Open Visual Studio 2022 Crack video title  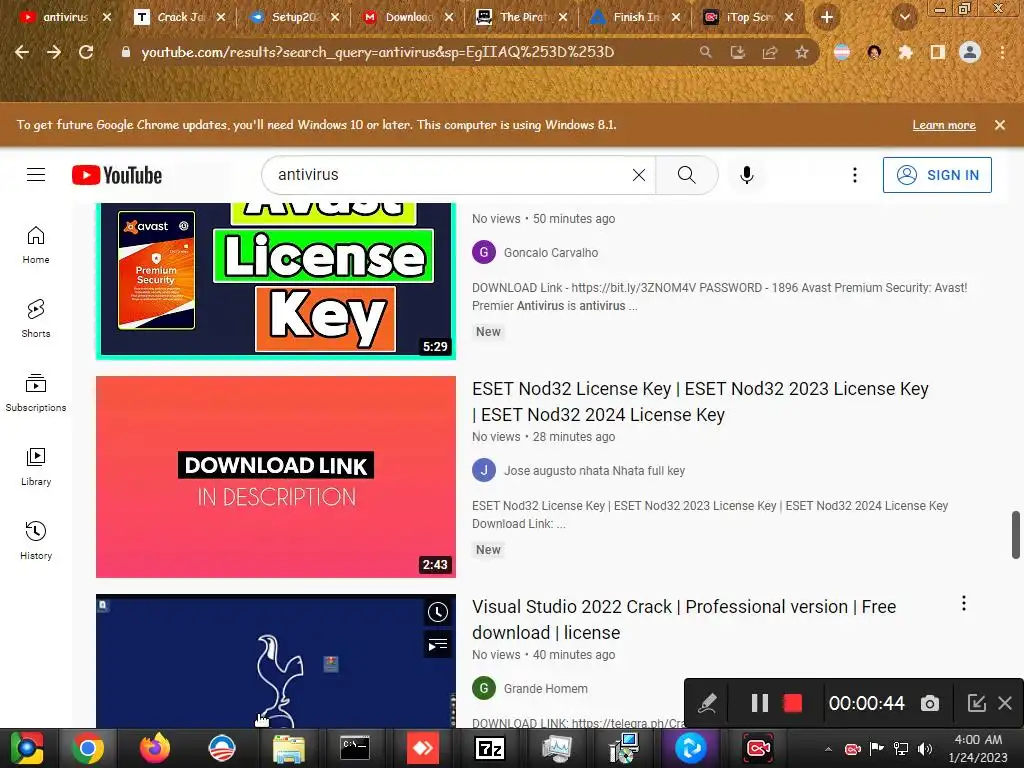(684, 619)
